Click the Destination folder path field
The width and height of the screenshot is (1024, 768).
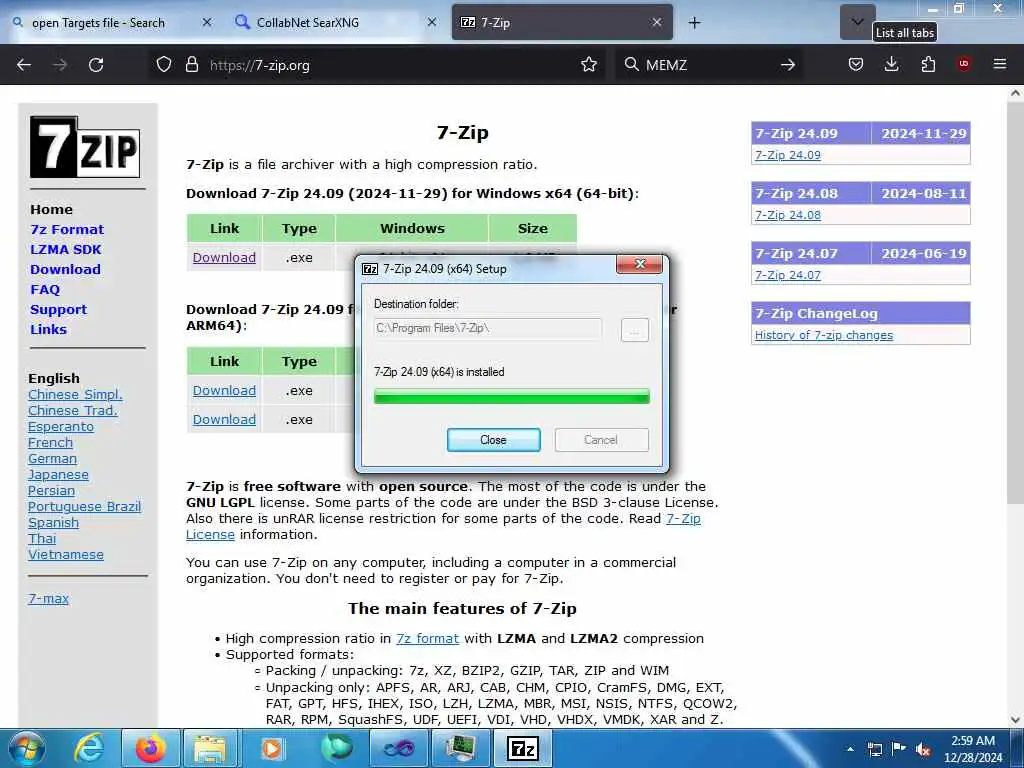[x=487, y=328]
